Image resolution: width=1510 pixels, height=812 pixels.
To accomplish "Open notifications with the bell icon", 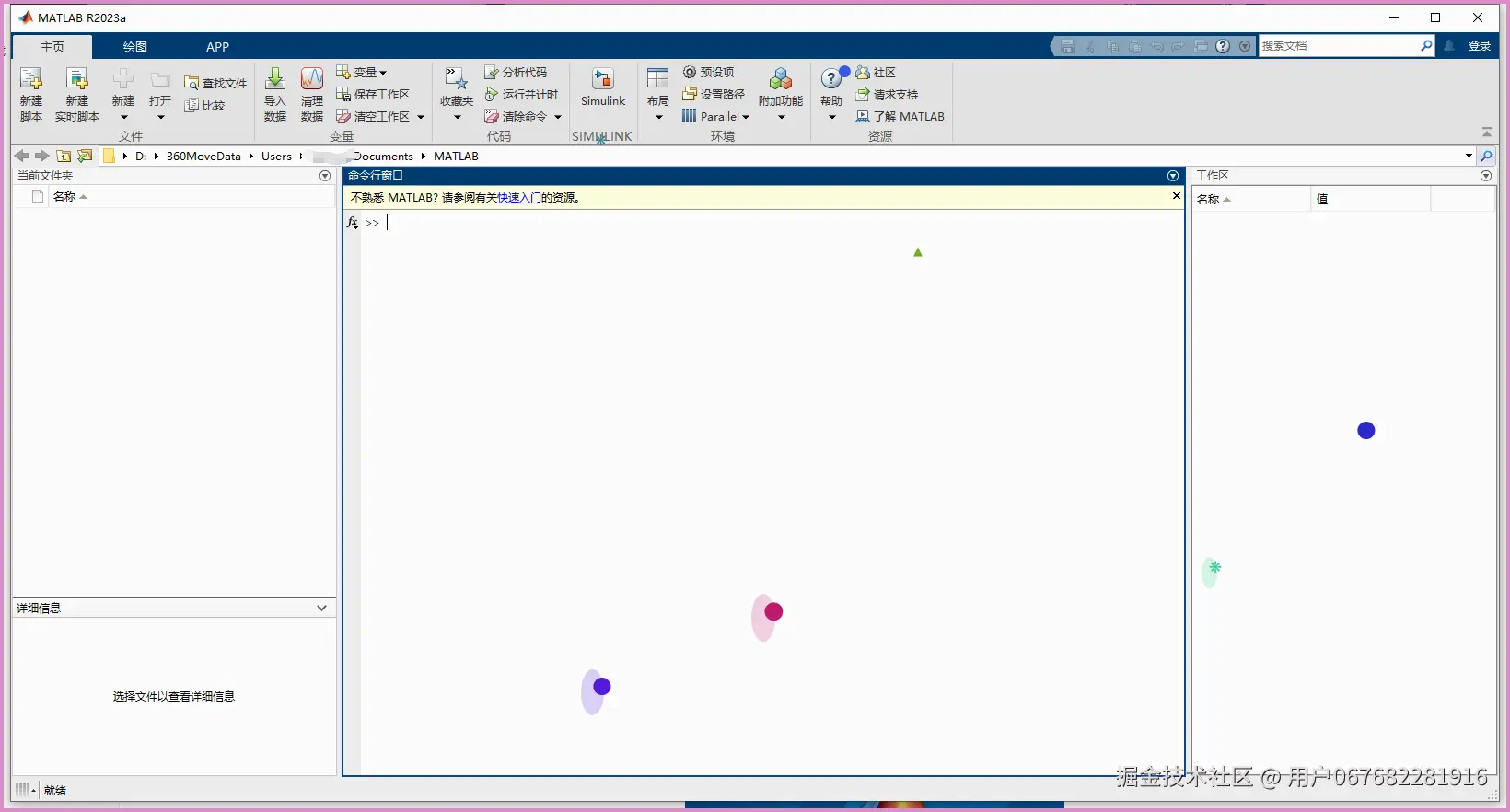I will click(x=1449, y=46).
